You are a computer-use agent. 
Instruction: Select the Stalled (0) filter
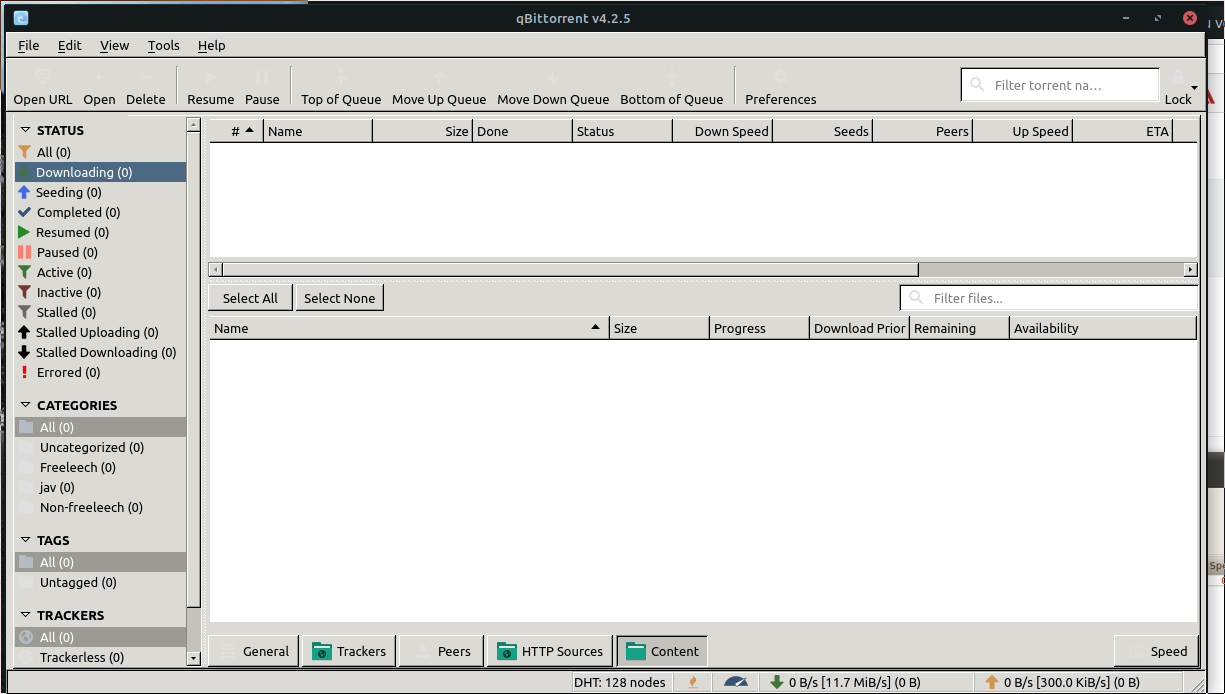100,312
